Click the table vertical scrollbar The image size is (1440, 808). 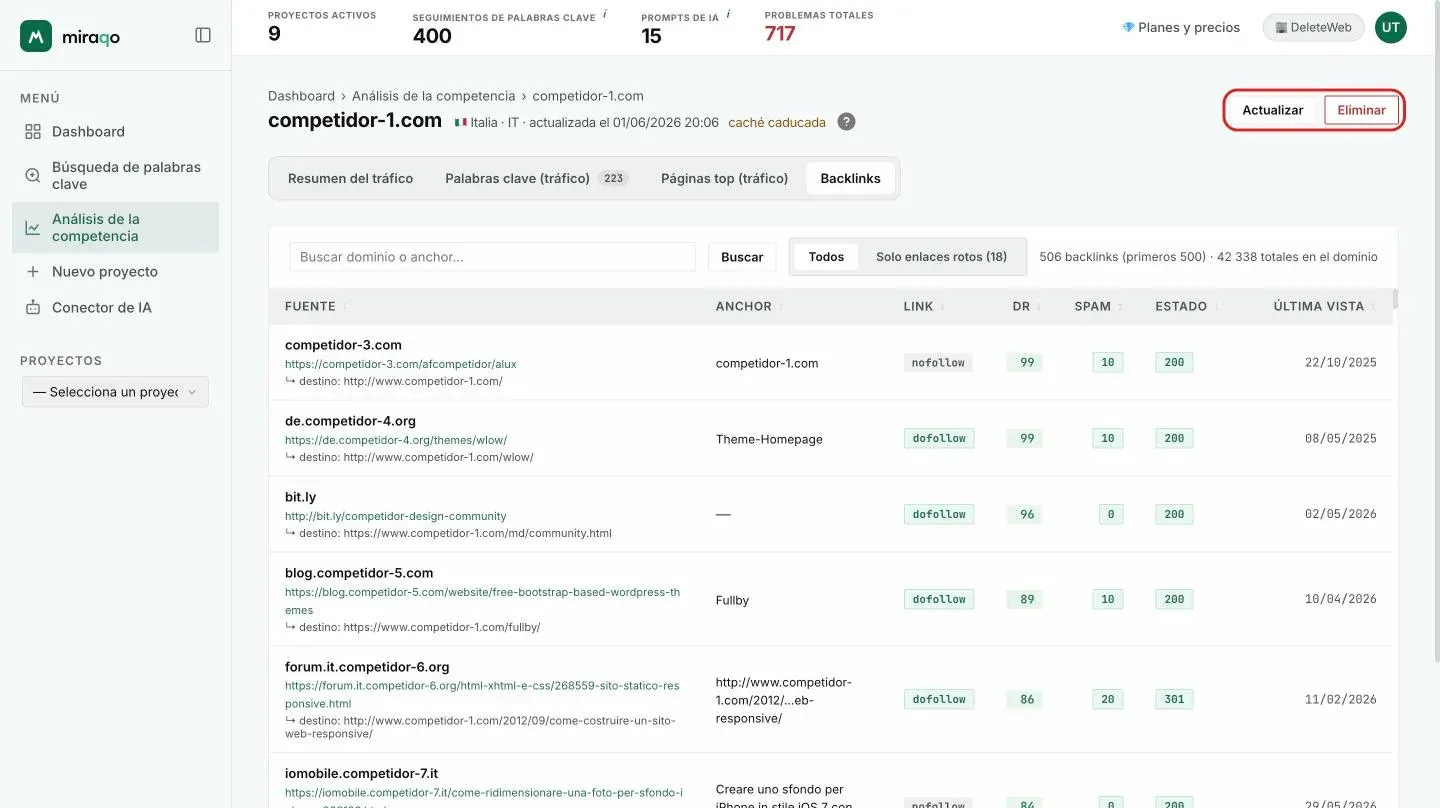pos(1395,298)
